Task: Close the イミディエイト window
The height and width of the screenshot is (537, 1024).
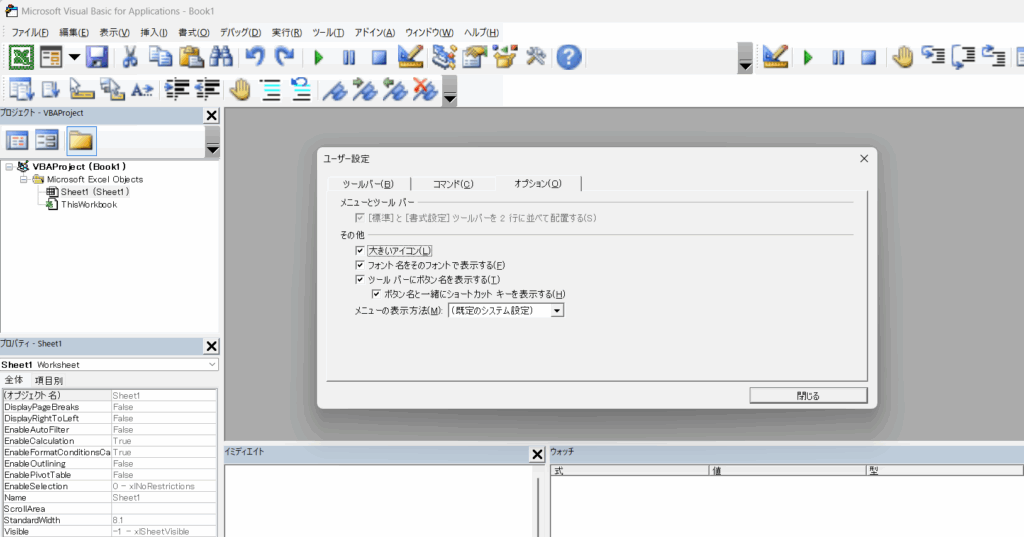Action: [537, 455]
